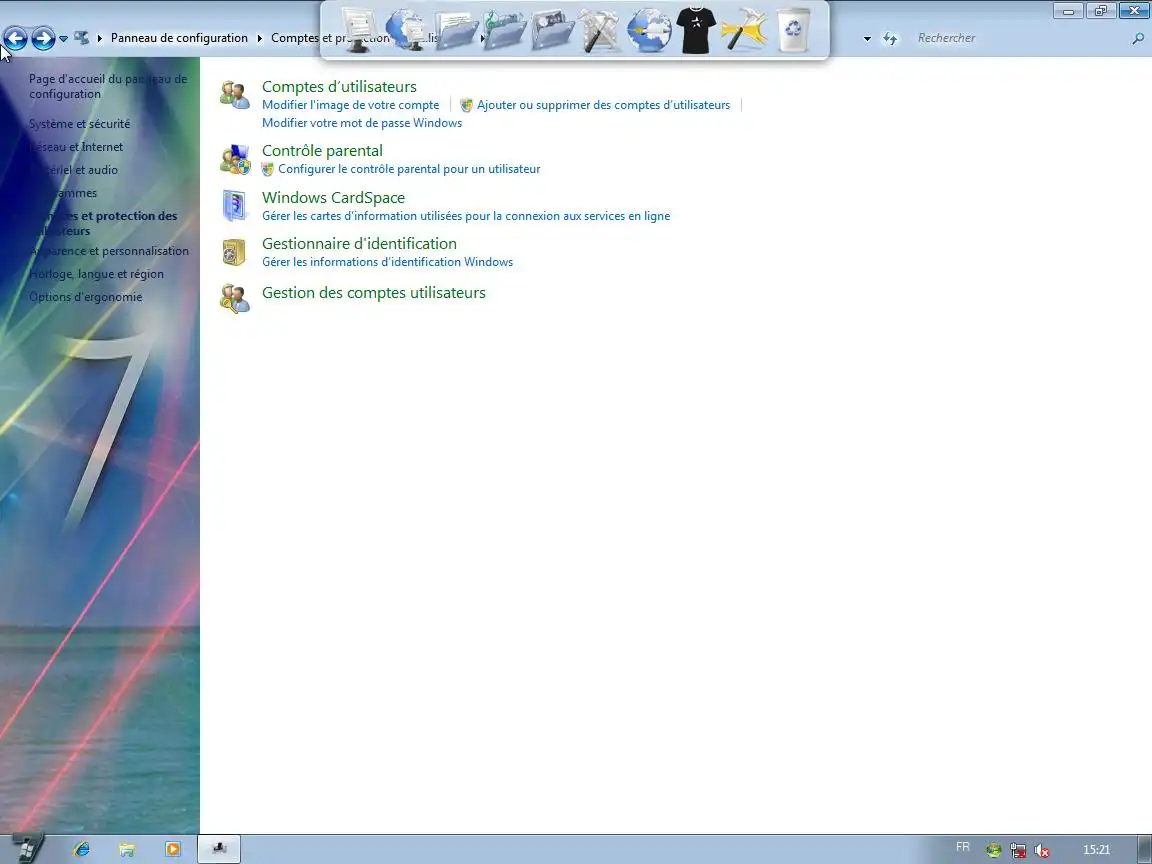Go back with the Back arrow button
The height and width of the screenshot is (864, 1152).
15,38
